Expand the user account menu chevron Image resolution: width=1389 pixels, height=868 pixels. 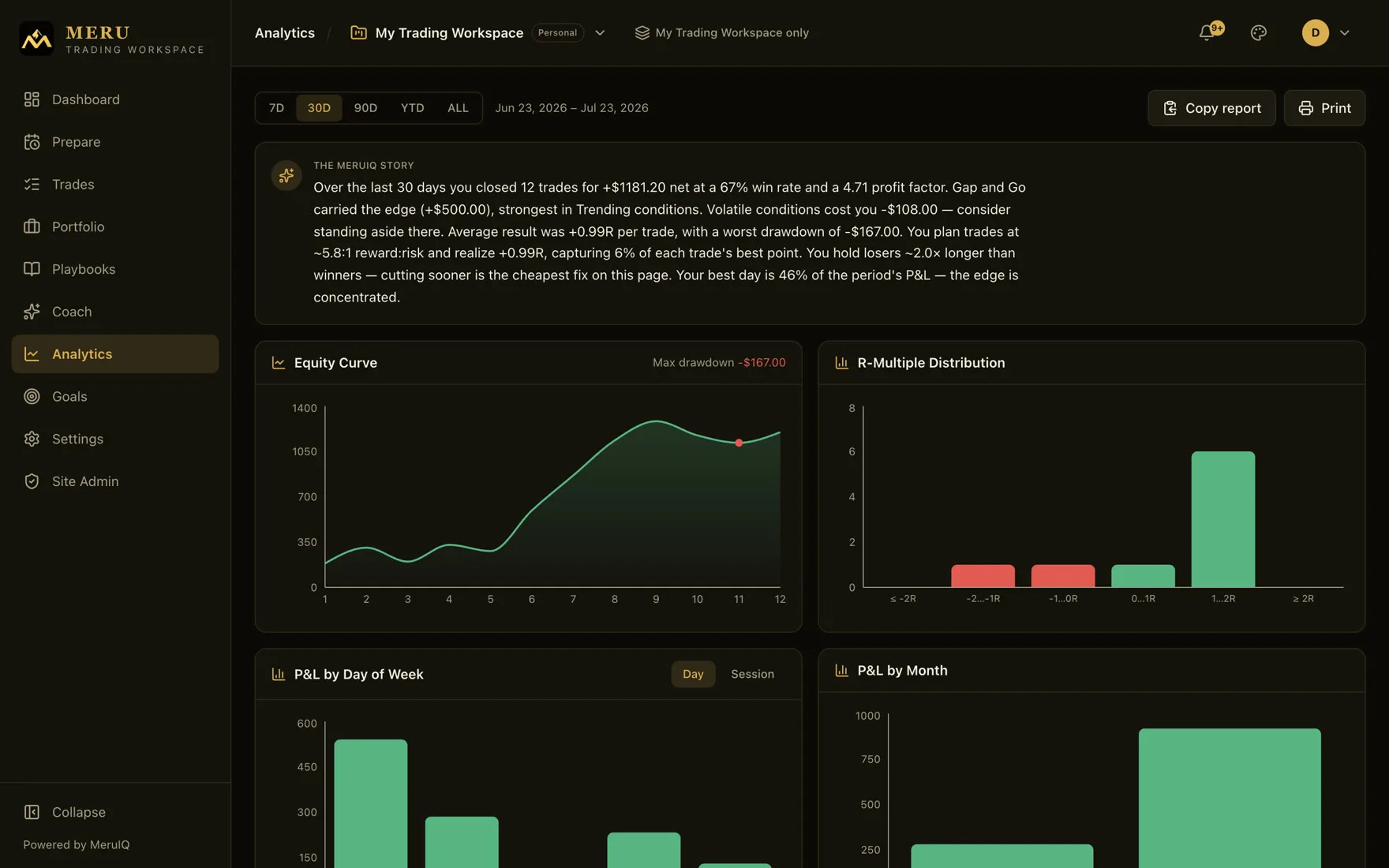(1345, 33)
